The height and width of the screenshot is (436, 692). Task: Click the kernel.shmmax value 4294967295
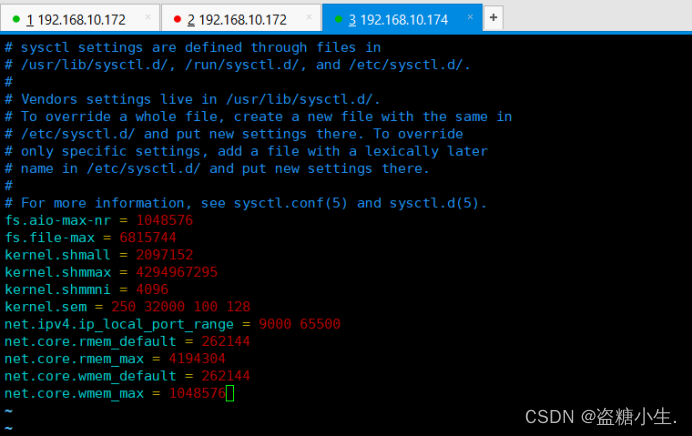[x=177, y=272]
